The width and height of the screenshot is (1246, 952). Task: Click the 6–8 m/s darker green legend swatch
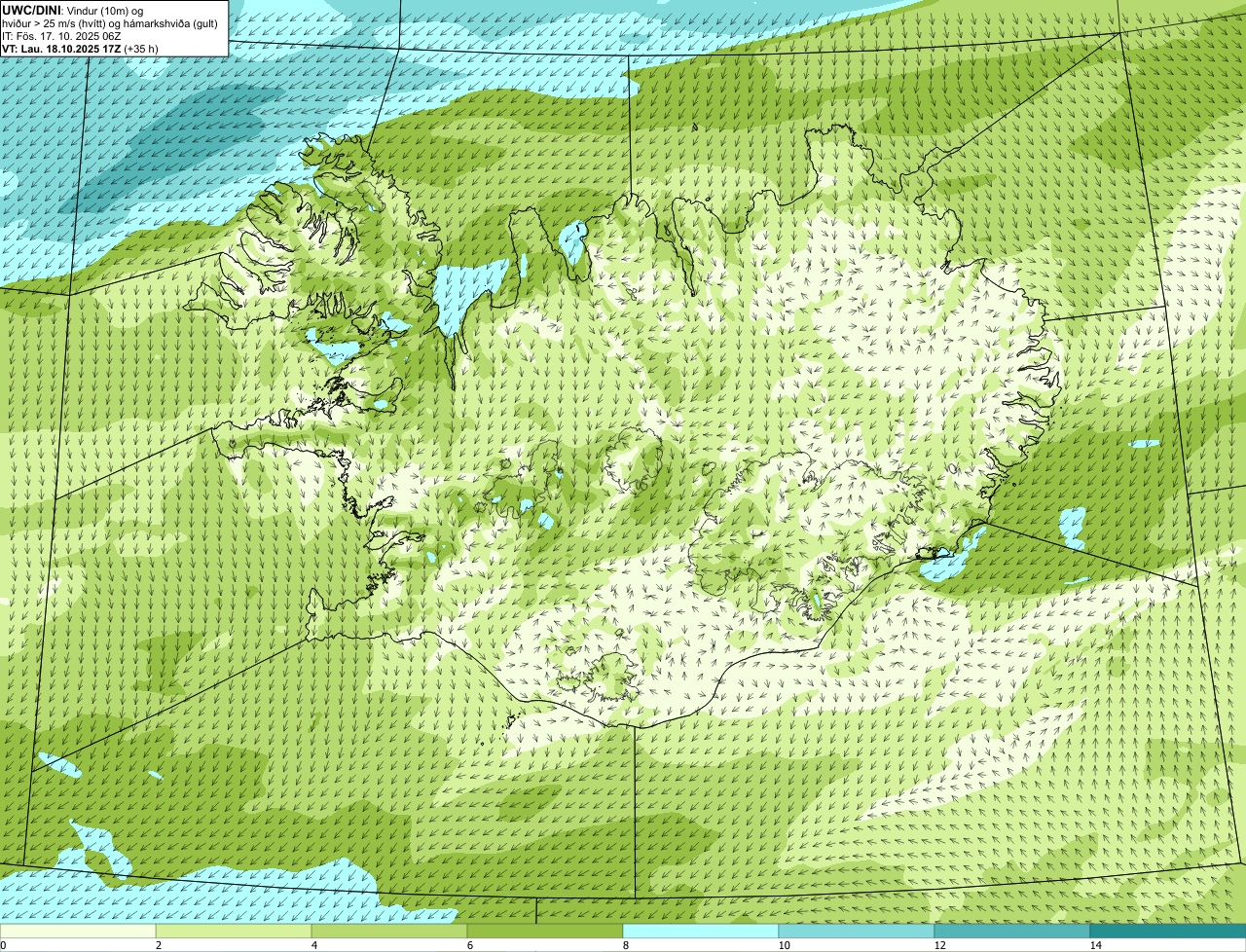(x=545, y=931)
